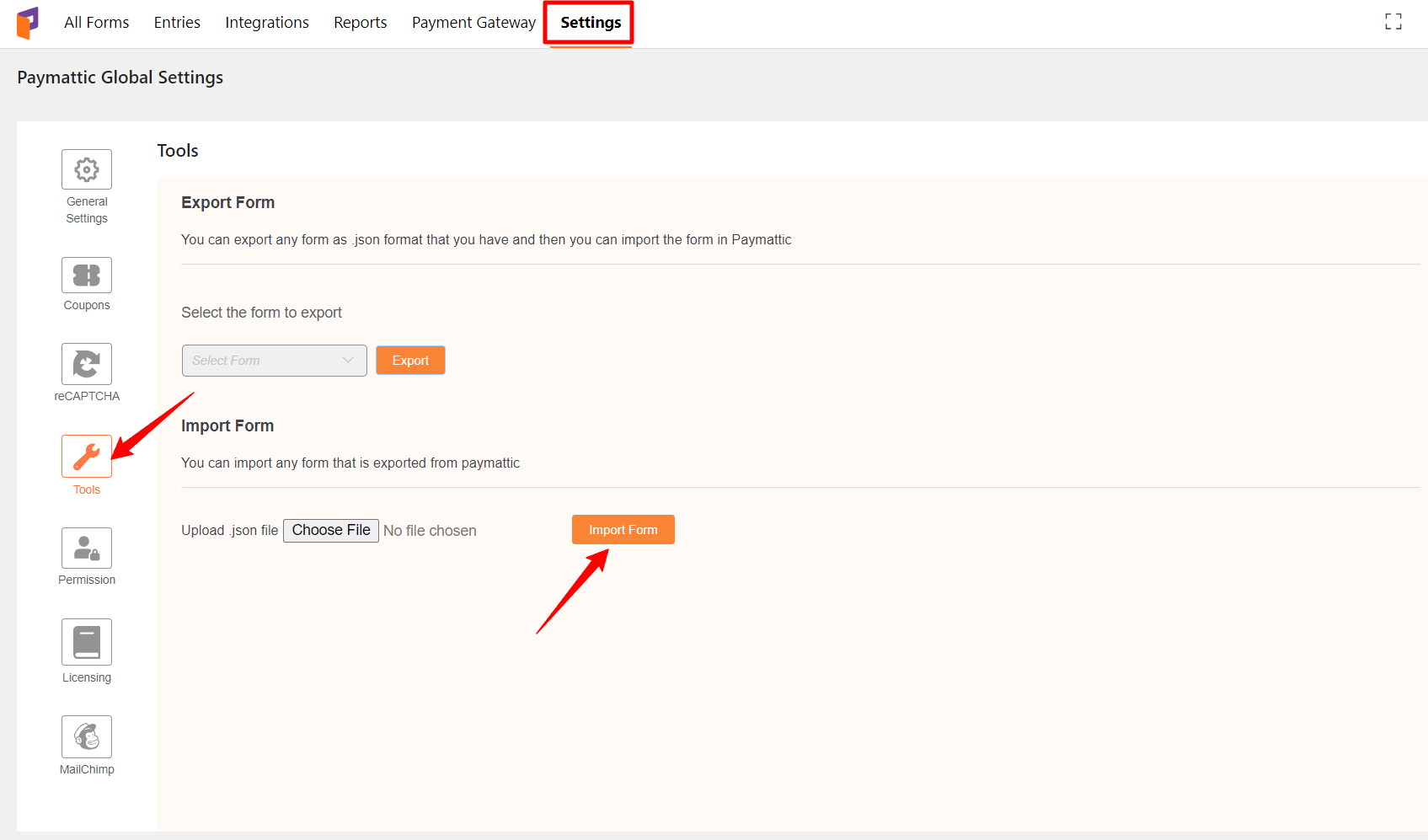Open the Reports menu item
1428x840 pixels.
361,23
